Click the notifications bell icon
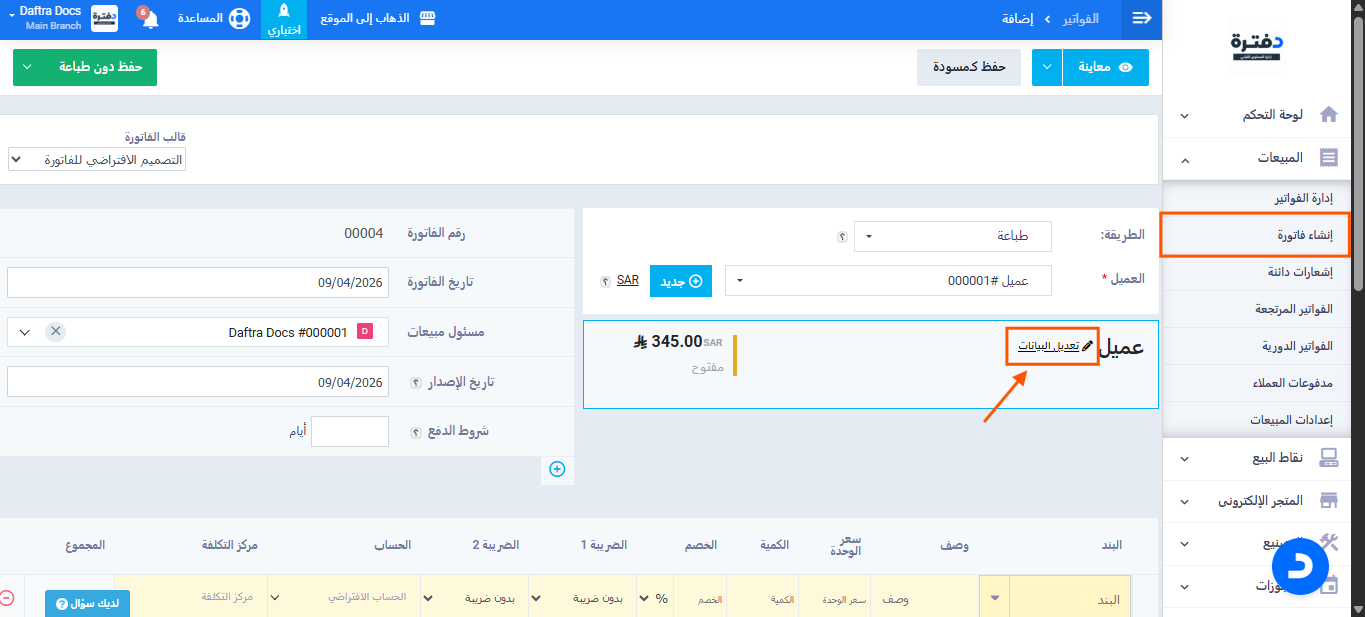Screen dimensions: 1365x617 click(150, 19)
